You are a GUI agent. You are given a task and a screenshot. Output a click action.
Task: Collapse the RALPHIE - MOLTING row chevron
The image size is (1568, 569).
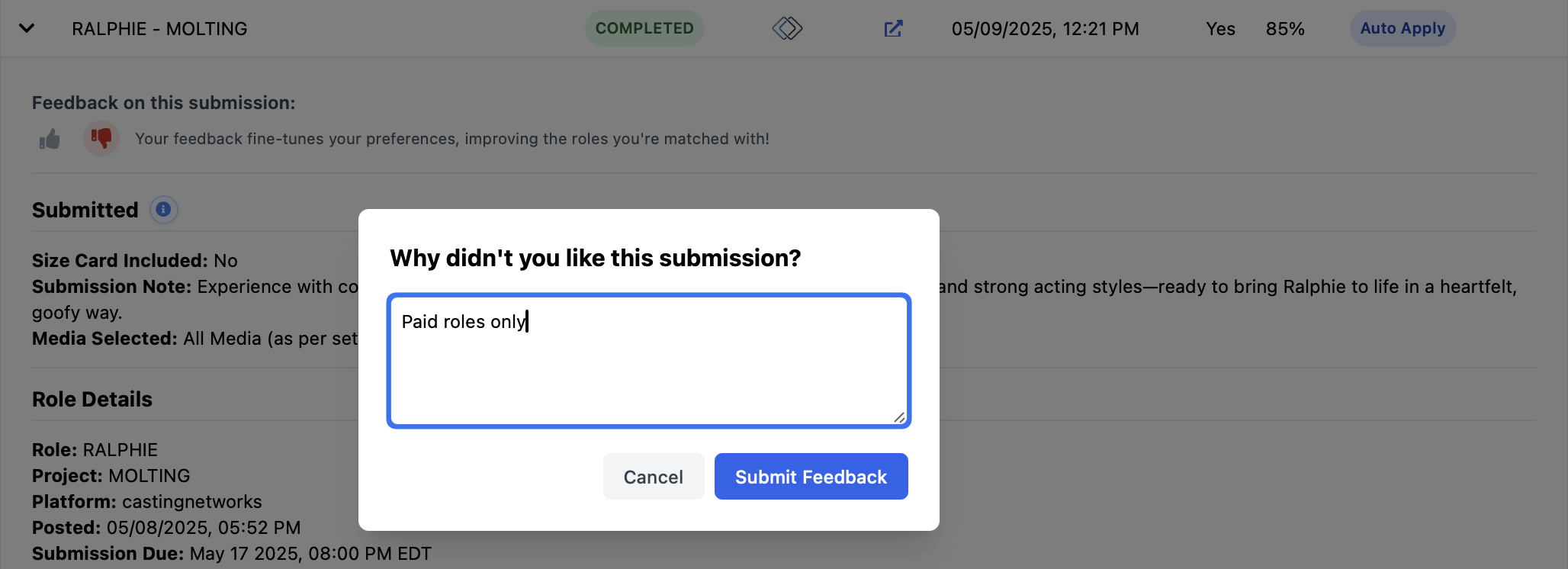[x=27, y=28]
